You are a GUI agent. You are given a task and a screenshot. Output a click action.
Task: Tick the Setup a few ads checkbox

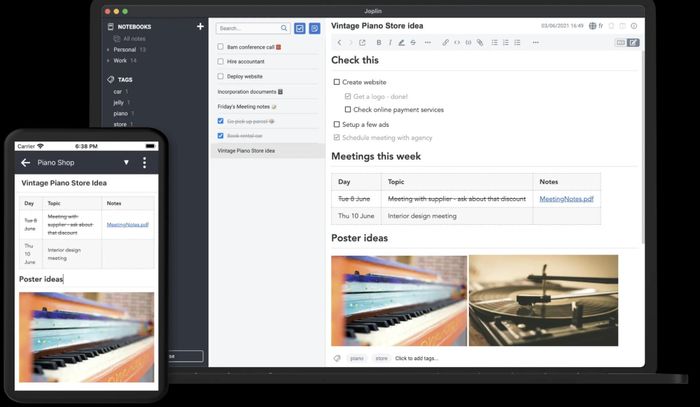(x=337, y=124)
